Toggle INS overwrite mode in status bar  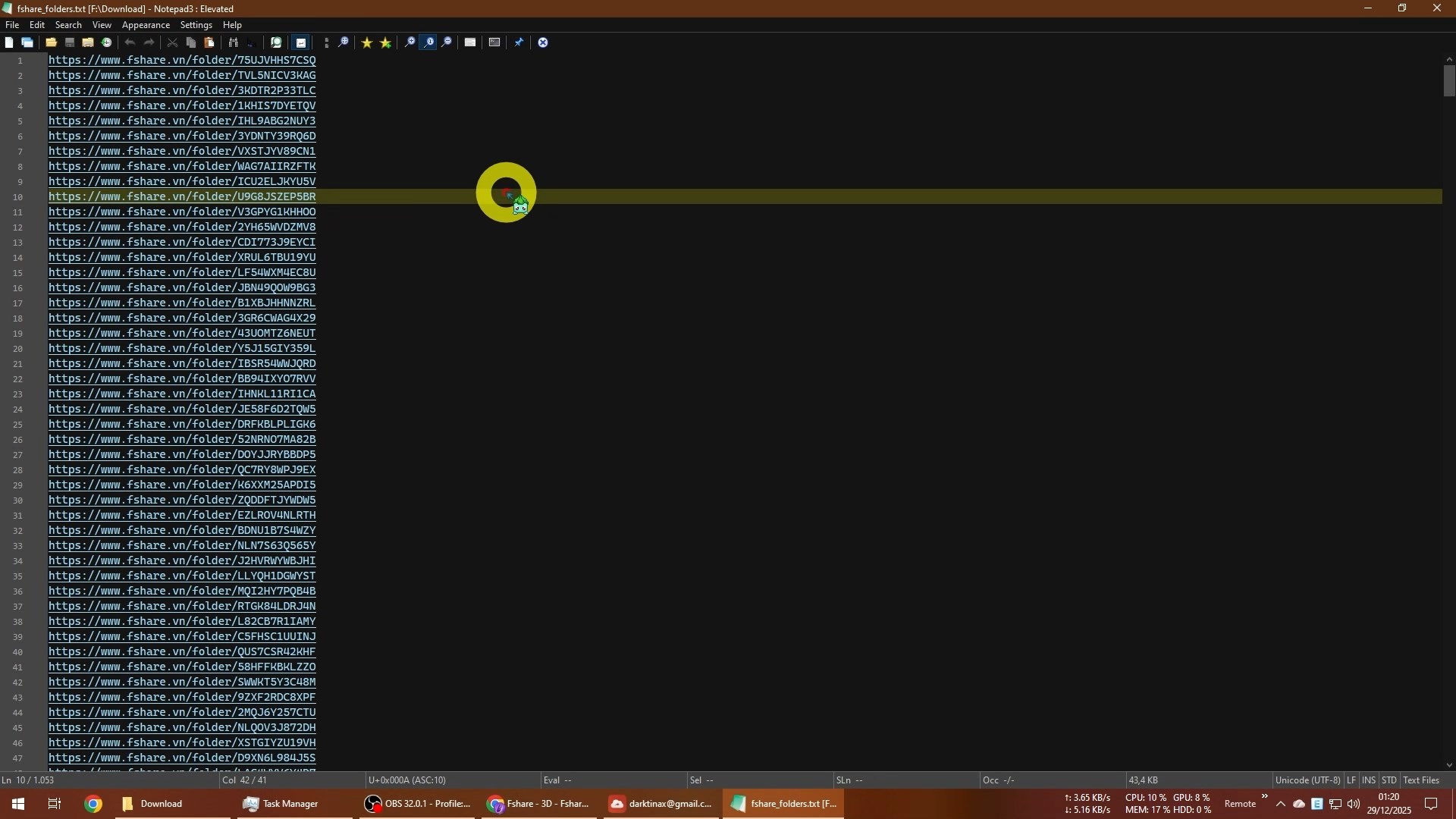[1369, 780]
